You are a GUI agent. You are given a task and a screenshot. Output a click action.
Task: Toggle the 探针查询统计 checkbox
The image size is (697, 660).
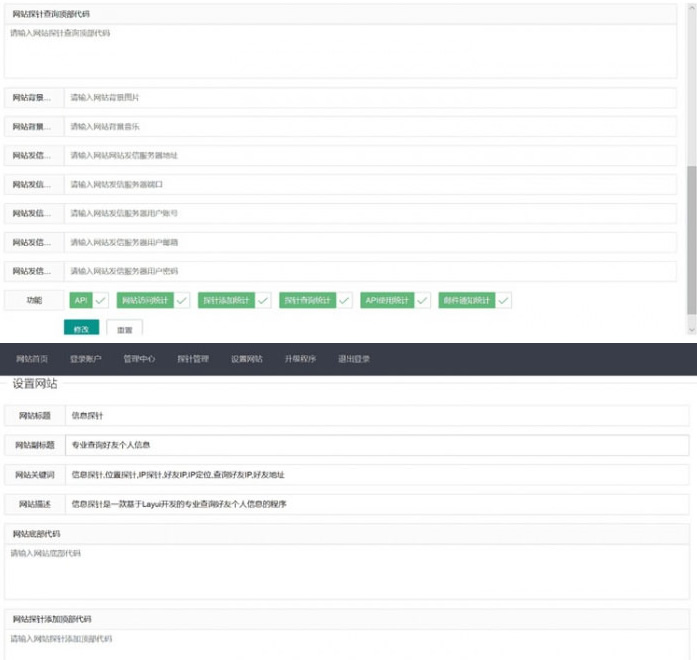(x=315, y=300)
